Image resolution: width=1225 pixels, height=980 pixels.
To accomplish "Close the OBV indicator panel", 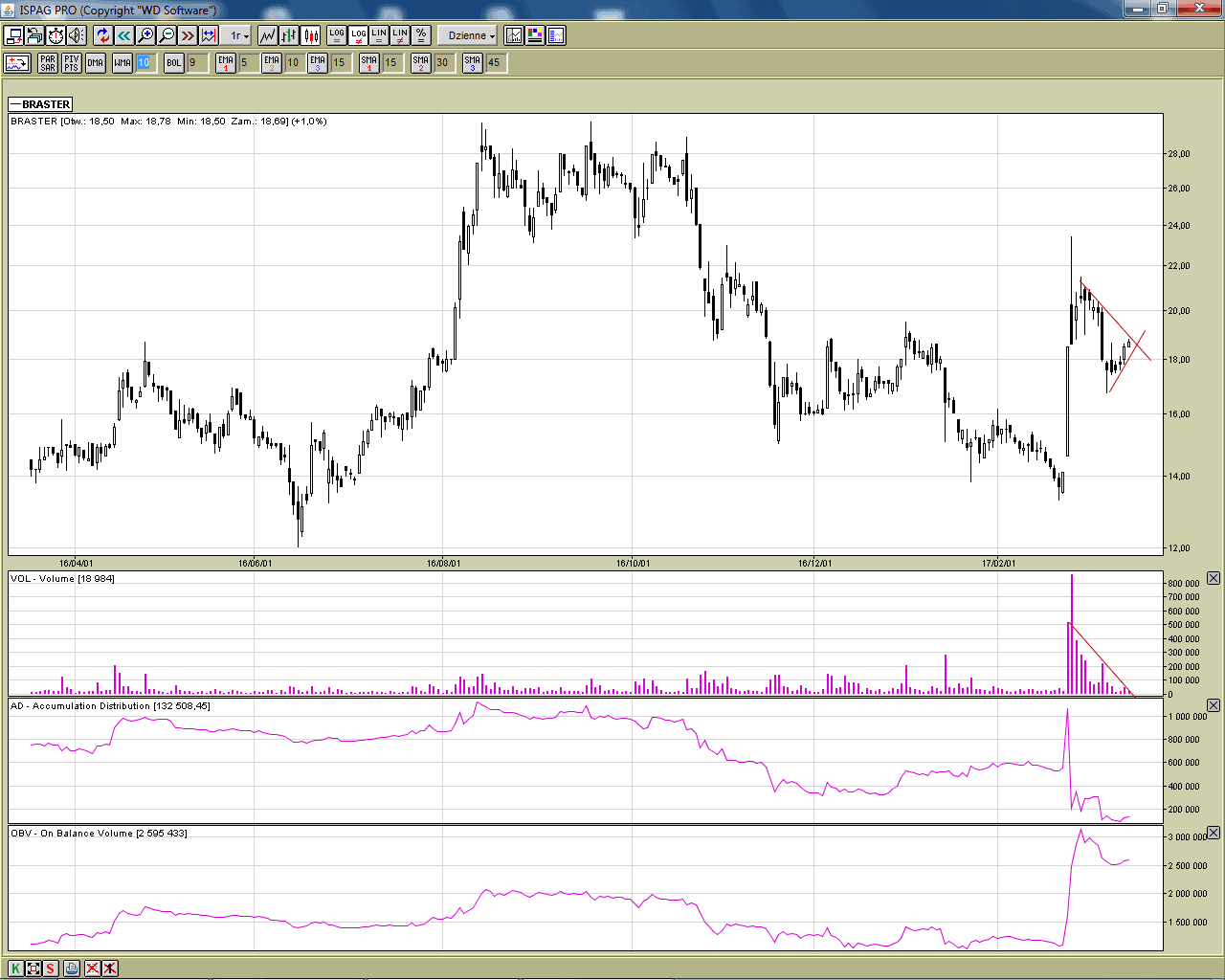I will tap(1213, 833).
